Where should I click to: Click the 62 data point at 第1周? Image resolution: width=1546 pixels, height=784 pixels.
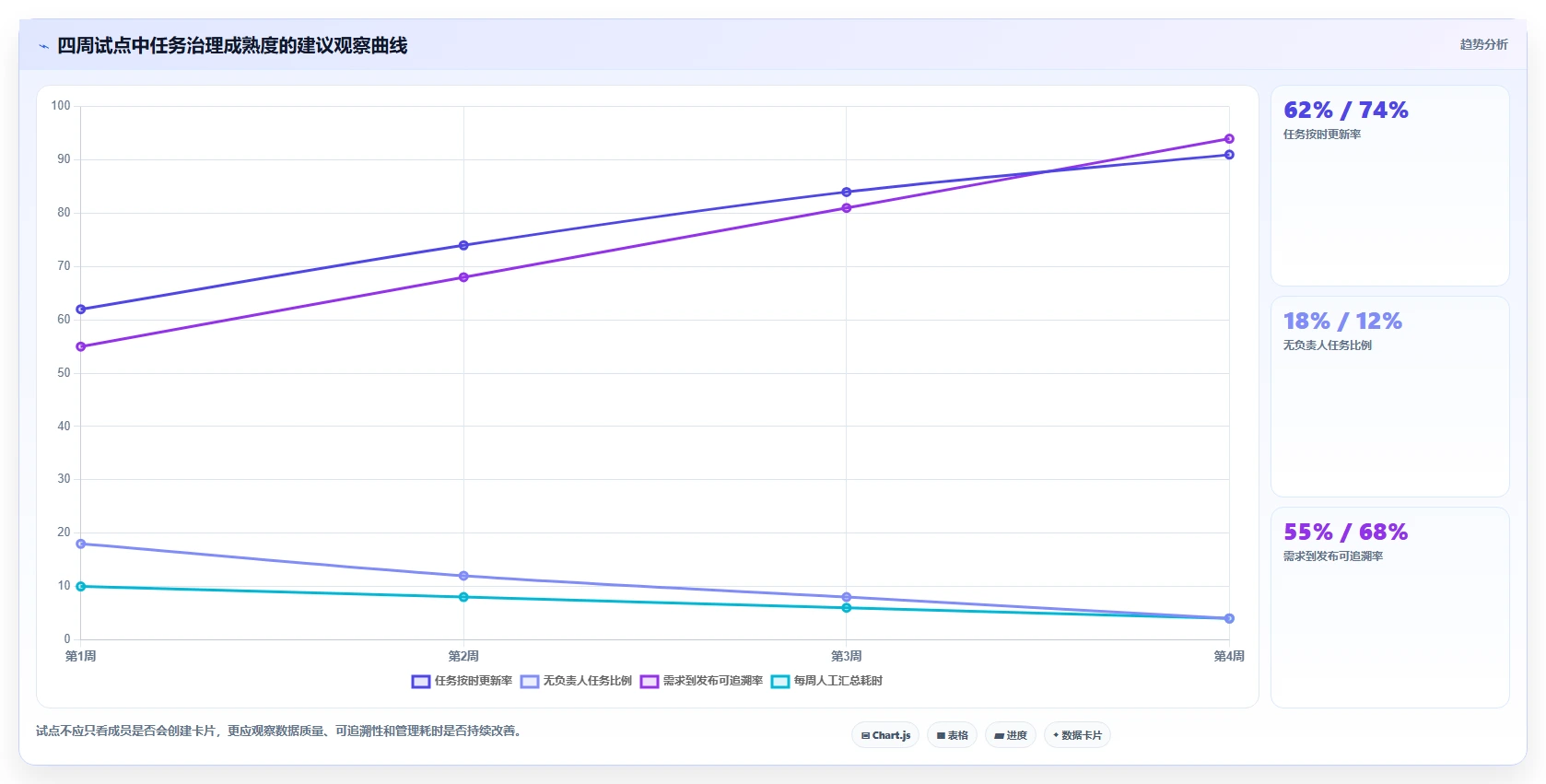coord(81,310)
